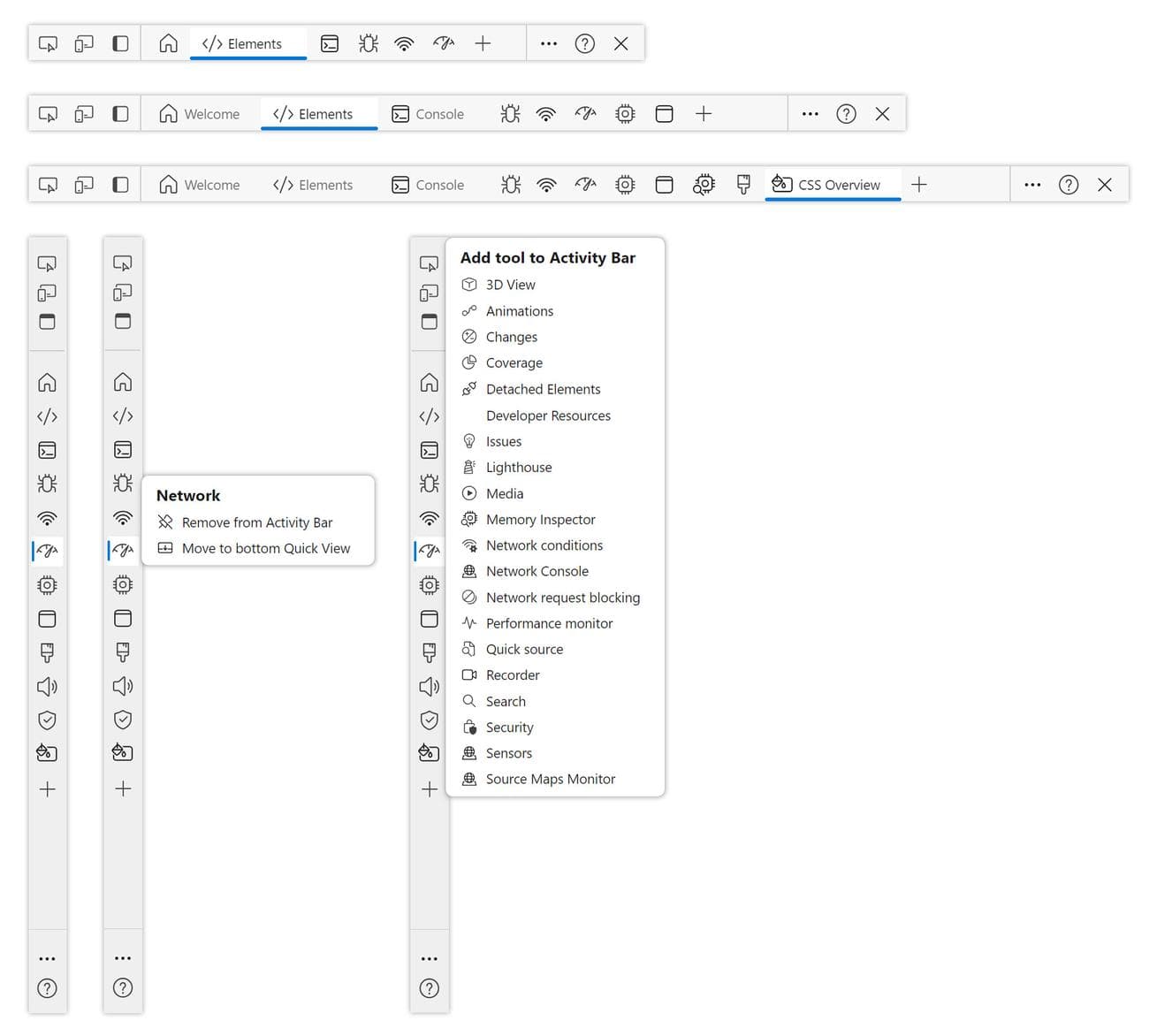Click the Search magnifier icon in tool list
Image resolution: width=1149 pixels, height=1036 pixels.
469,701
